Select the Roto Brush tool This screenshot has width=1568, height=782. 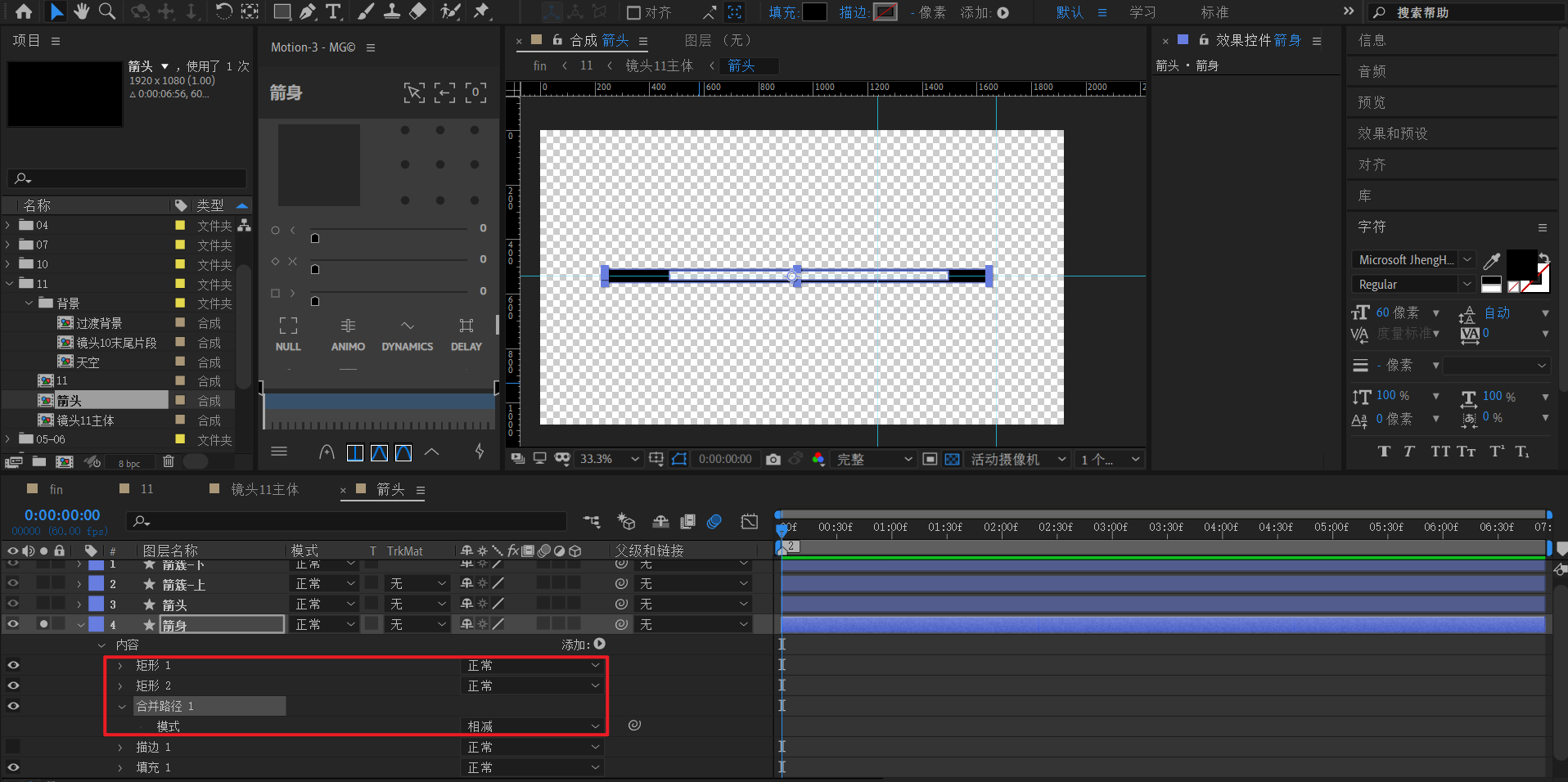coord(450,11)
